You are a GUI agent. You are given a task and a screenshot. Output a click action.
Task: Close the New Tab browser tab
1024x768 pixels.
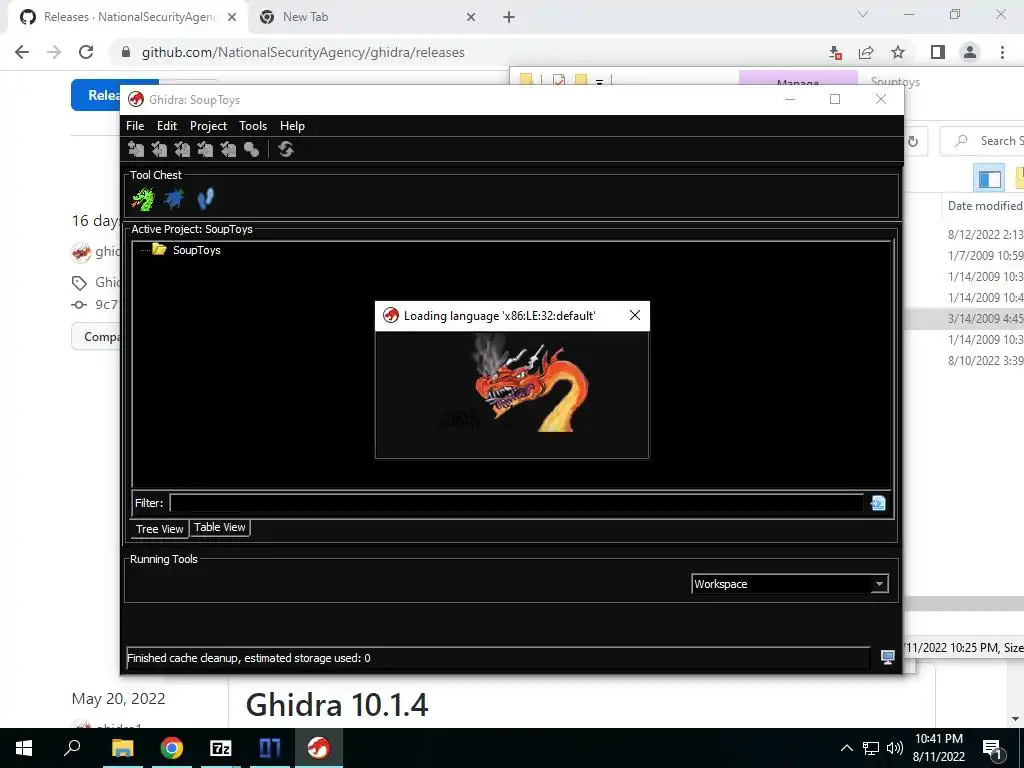471,17
